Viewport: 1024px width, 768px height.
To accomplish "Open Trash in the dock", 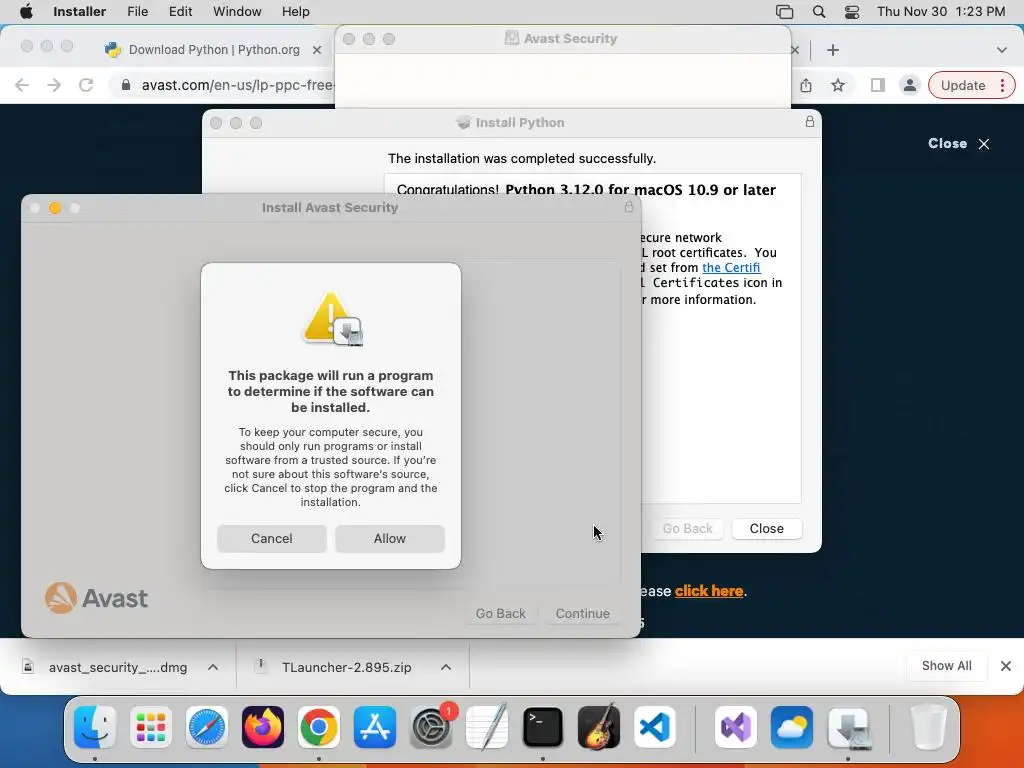I will pyautogui.click(x=928, y=727).
